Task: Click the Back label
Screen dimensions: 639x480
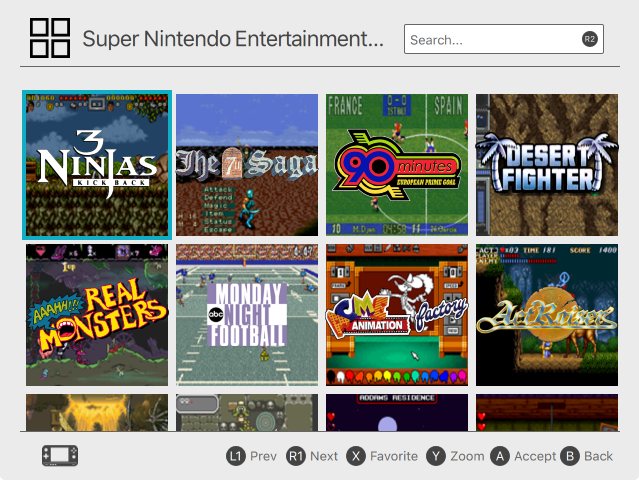Action: point(598,456)
